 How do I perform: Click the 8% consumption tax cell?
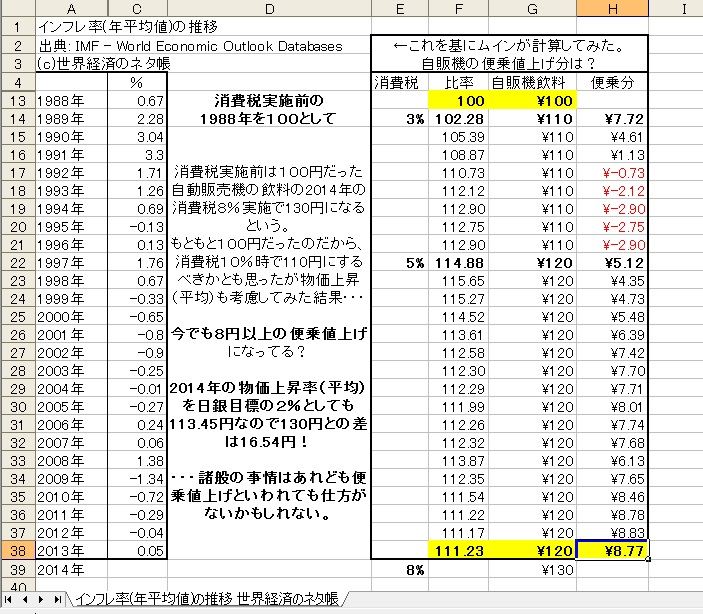coord(400,570)
